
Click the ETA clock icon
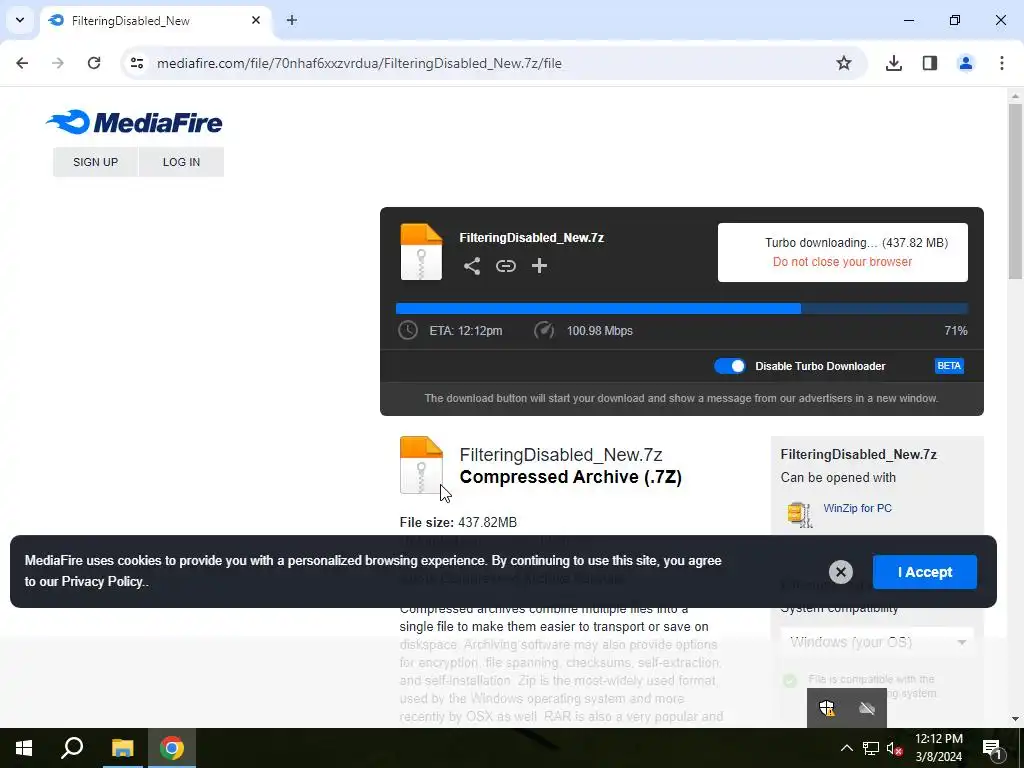click(408, 330)
